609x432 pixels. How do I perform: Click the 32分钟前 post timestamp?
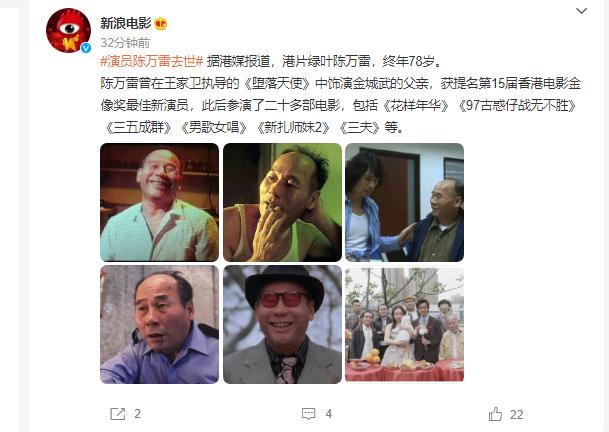pyautogui.click(x=125, y=43)
